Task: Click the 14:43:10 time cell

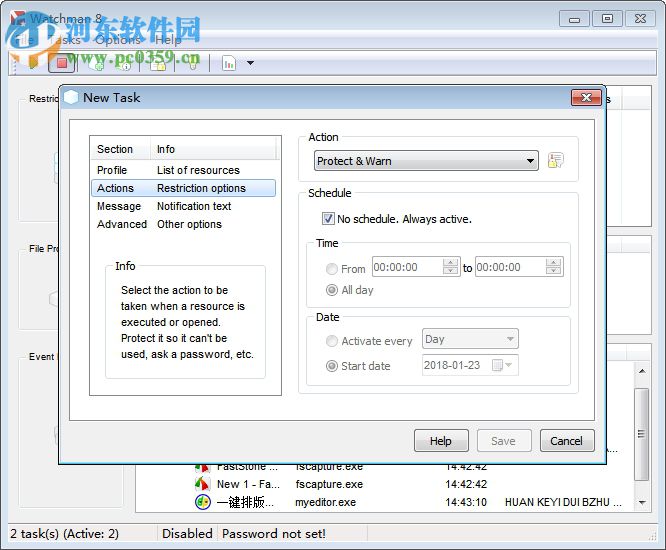Action: point(466,502)
